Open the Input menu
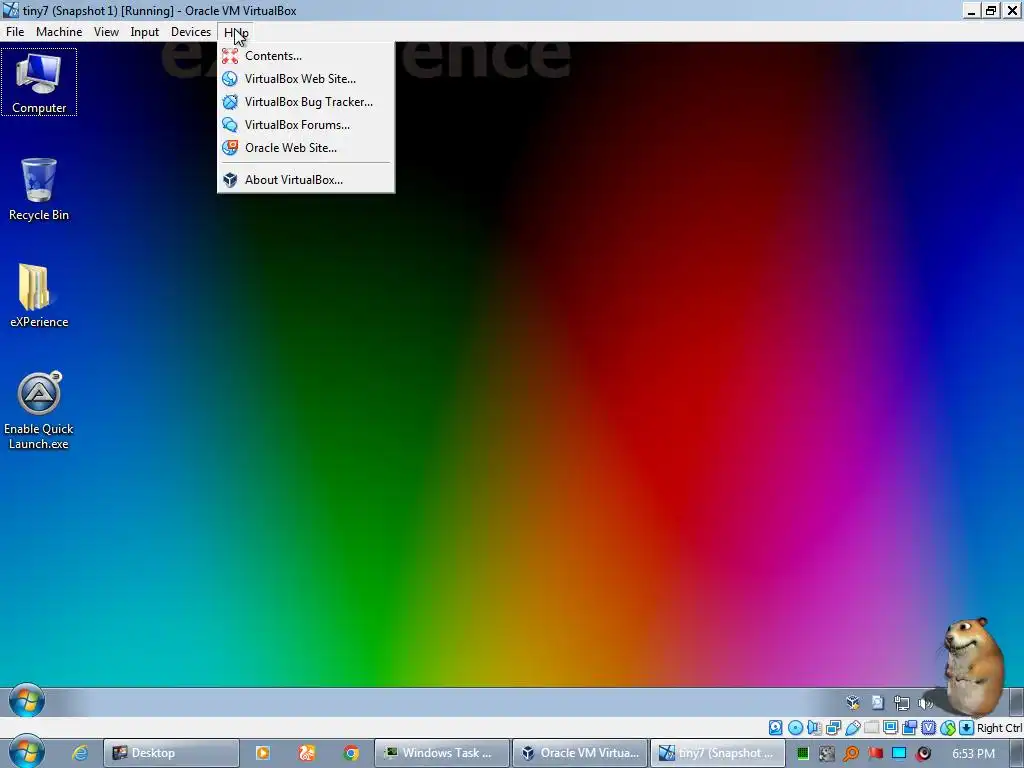1024x768 pixels. click(144, 32)
